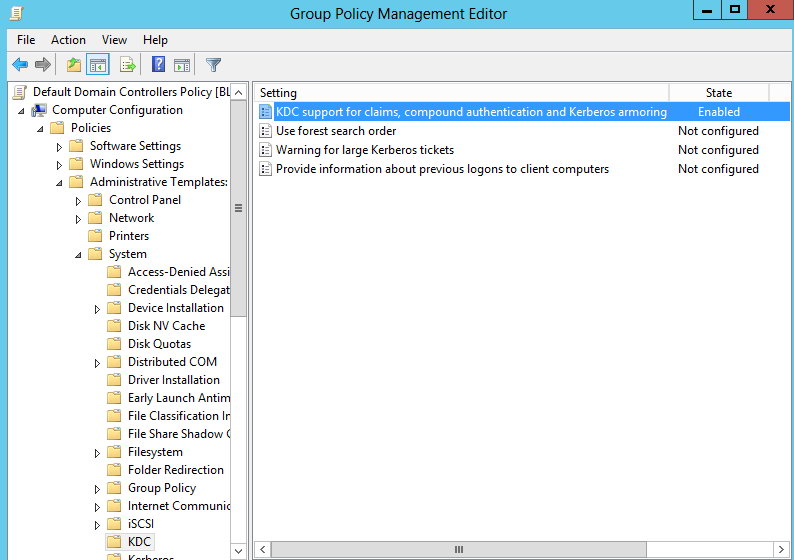Sort by the State column header
The image size is (794, 560).
719,93
